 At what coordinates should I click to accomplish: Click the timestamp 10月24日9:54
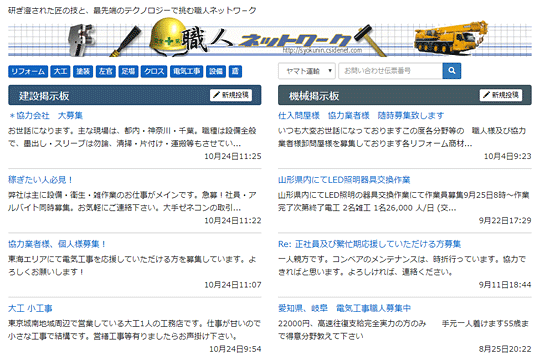click(235, 349)
